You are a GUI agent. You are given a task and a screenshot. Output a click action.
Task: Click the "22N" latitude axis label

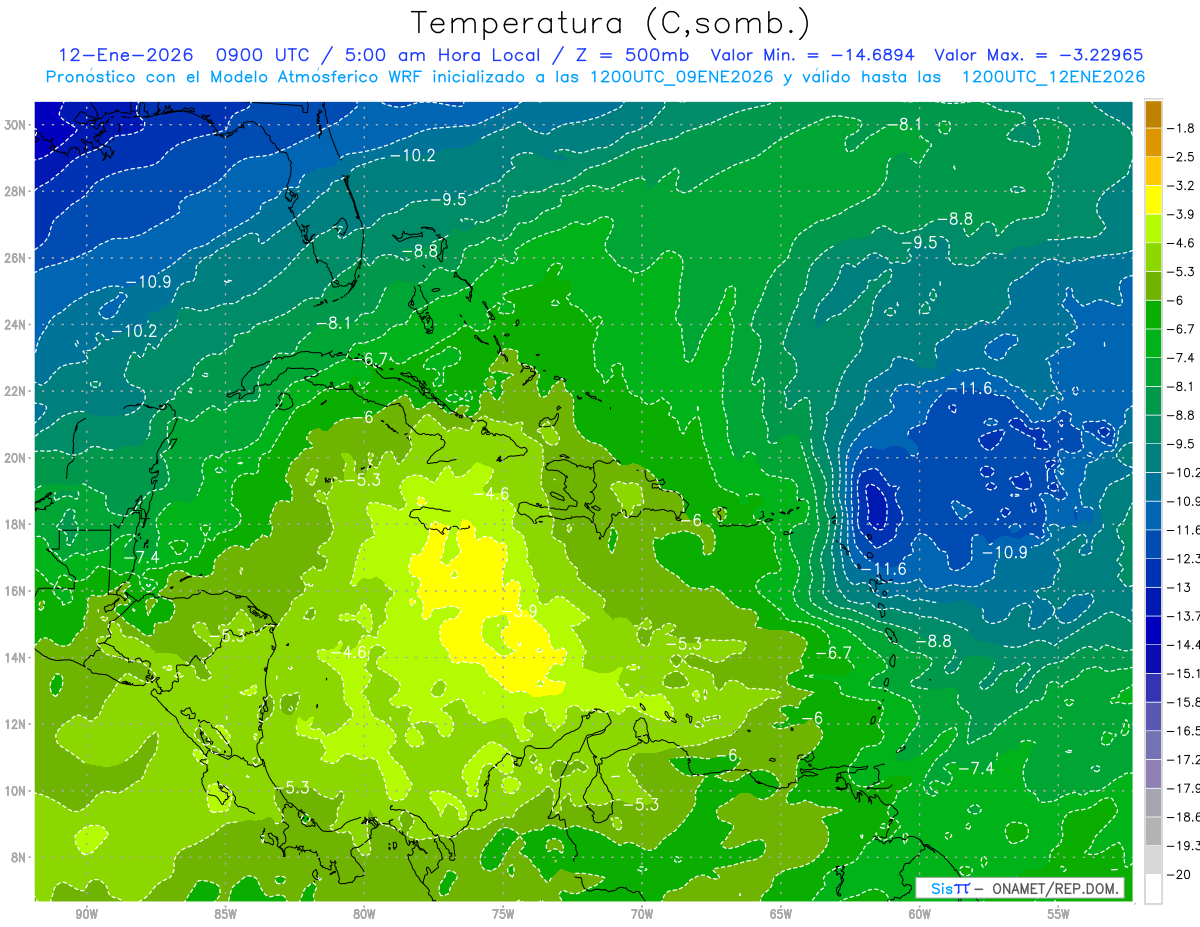pos(16,391)
